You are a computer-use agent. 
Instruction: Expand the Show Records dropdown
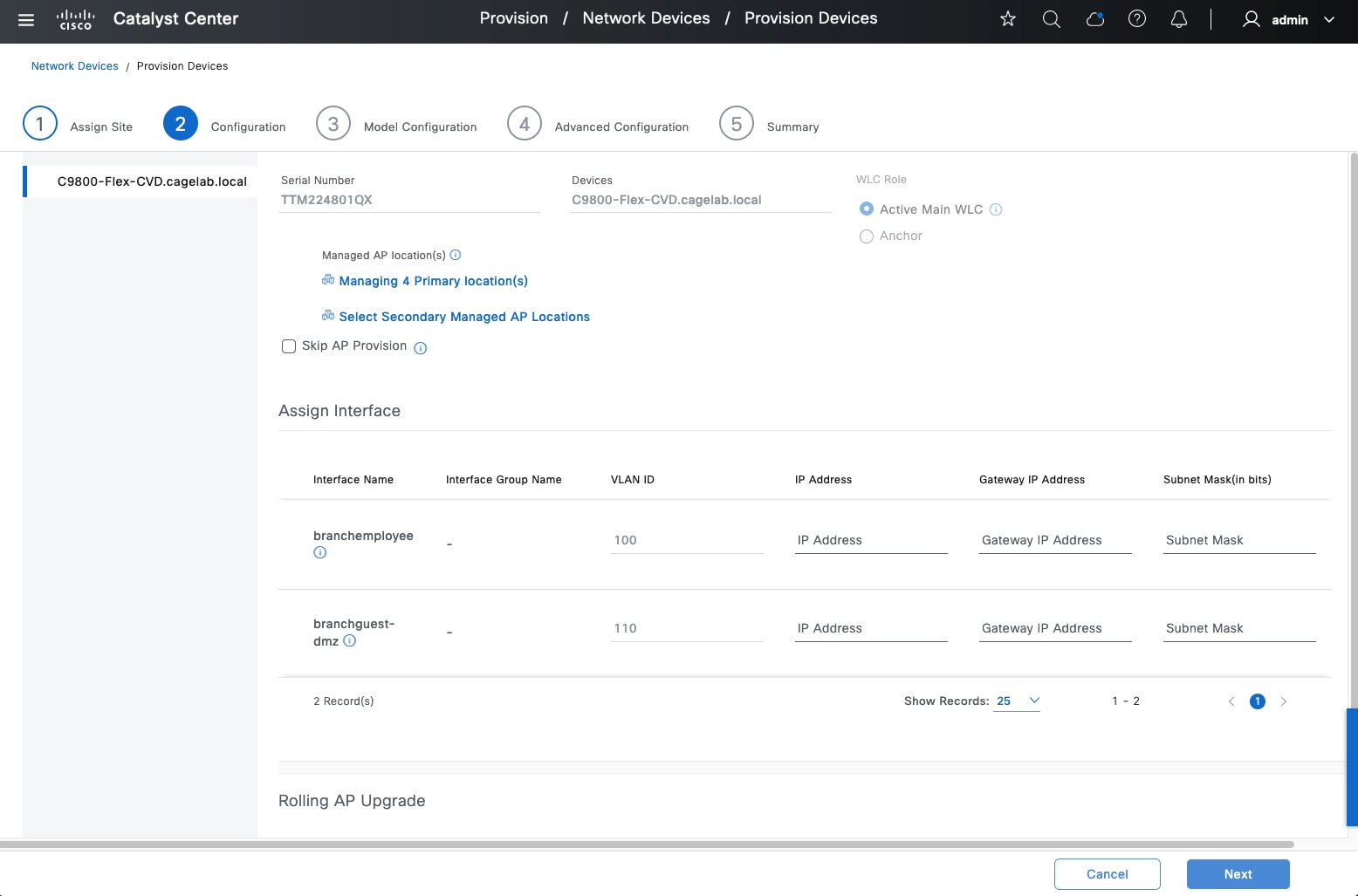[x=1018, y=701]
